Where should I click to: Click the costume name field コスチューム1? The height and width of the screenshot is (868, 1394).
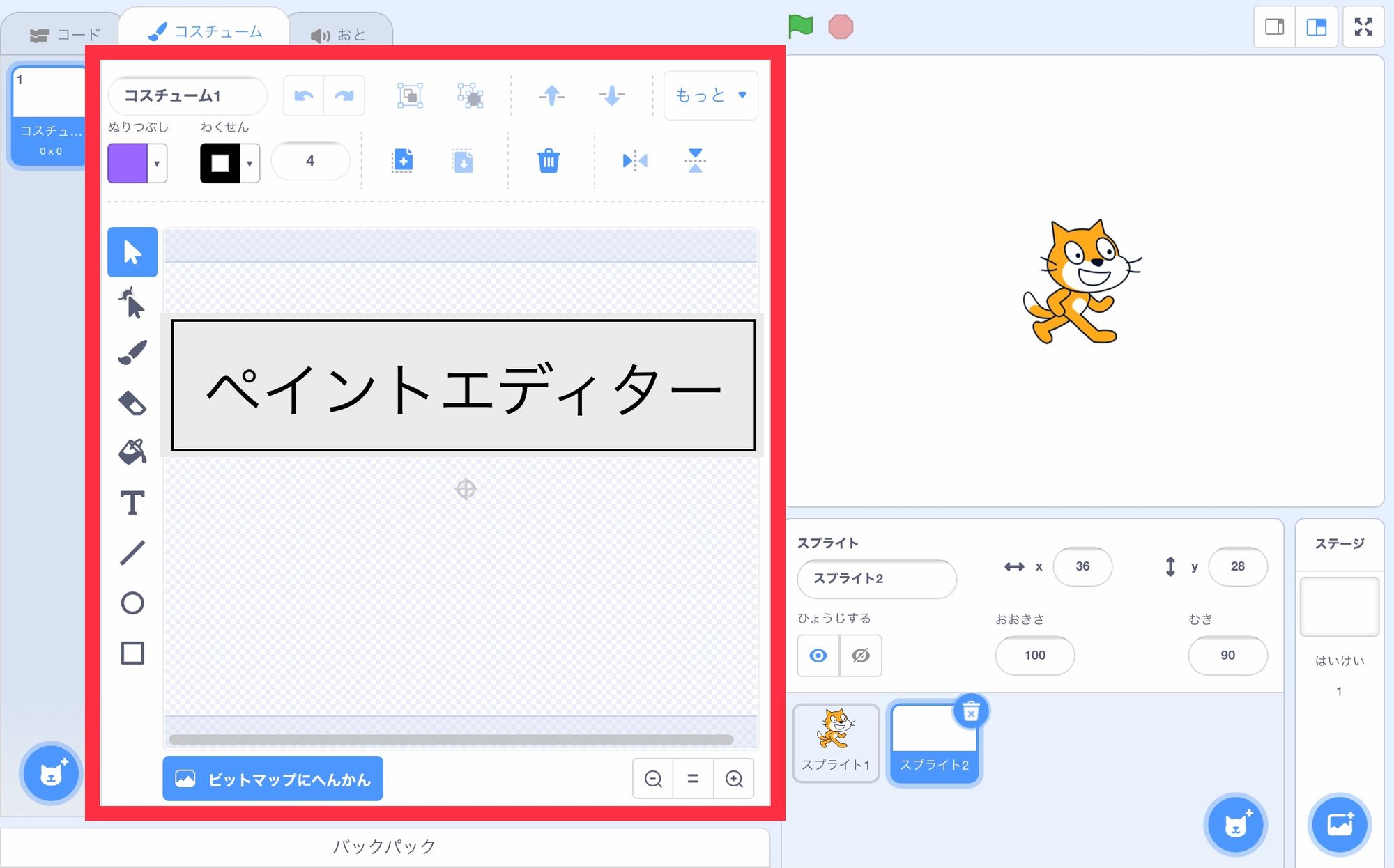pos(187,95)
